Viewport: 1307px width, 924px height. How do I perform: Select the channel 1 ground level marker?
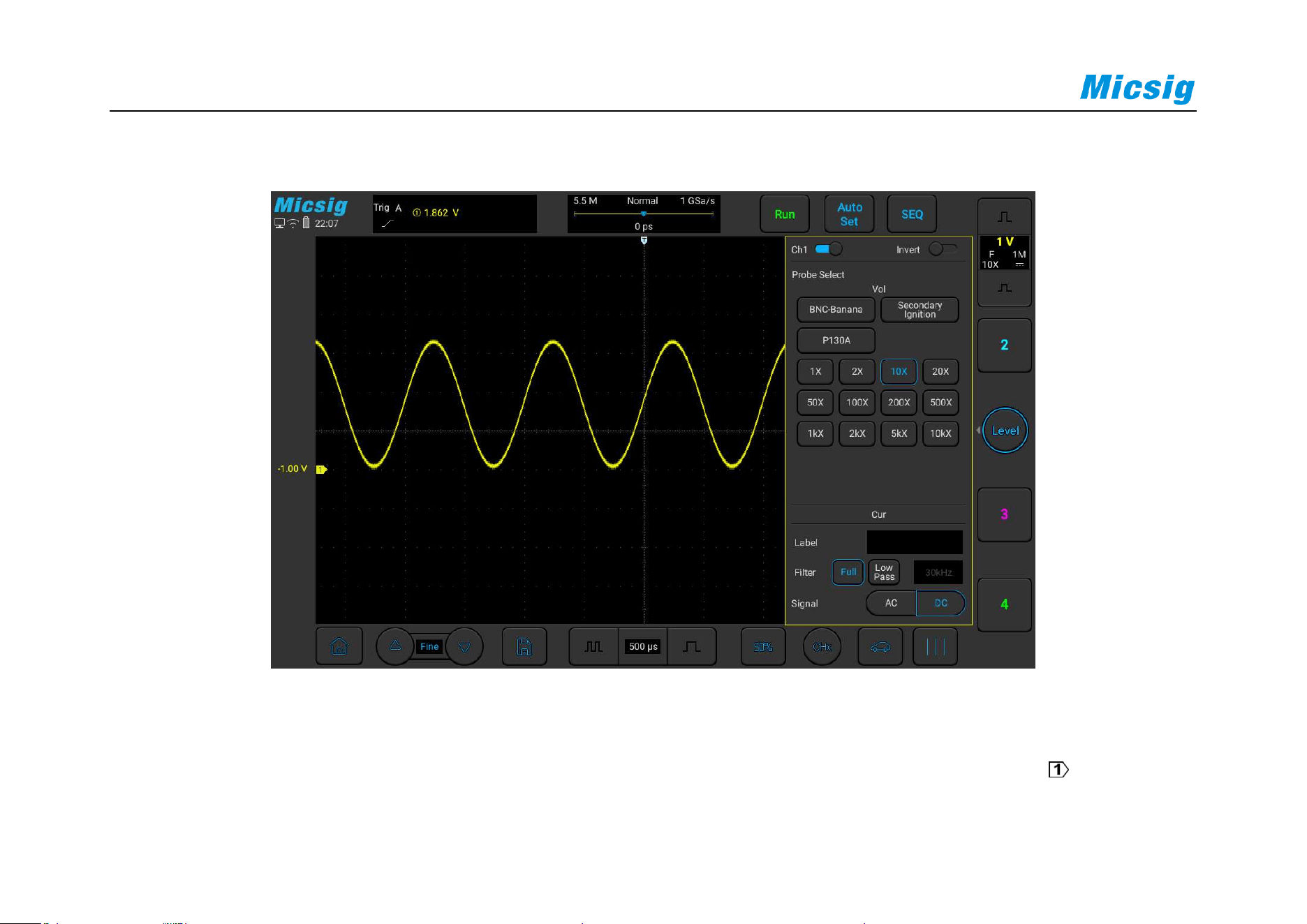(x=322, y=469)
